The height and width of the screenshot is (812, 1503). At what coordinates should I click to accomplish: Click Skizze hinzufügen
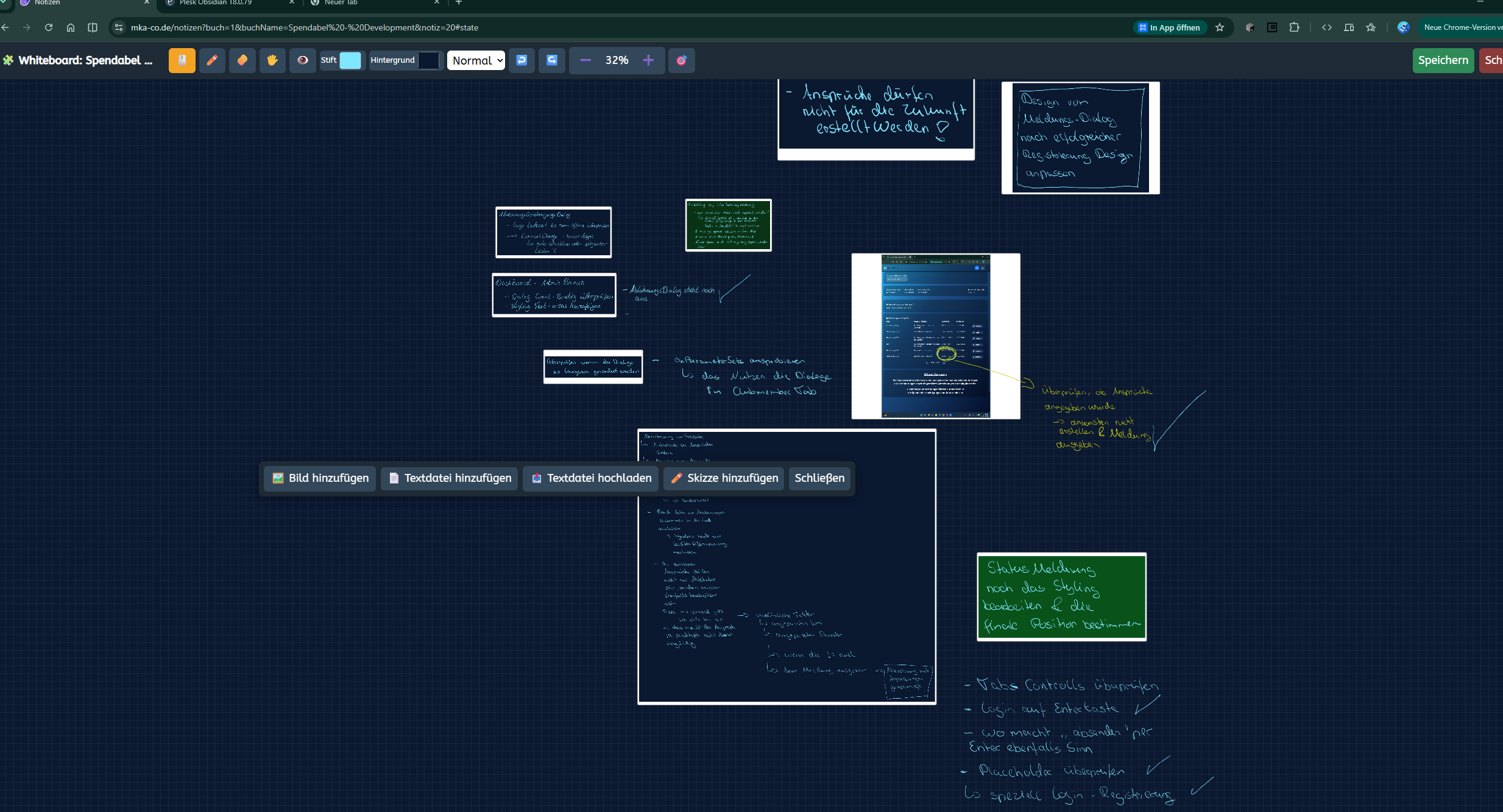(x=724, y=478)
